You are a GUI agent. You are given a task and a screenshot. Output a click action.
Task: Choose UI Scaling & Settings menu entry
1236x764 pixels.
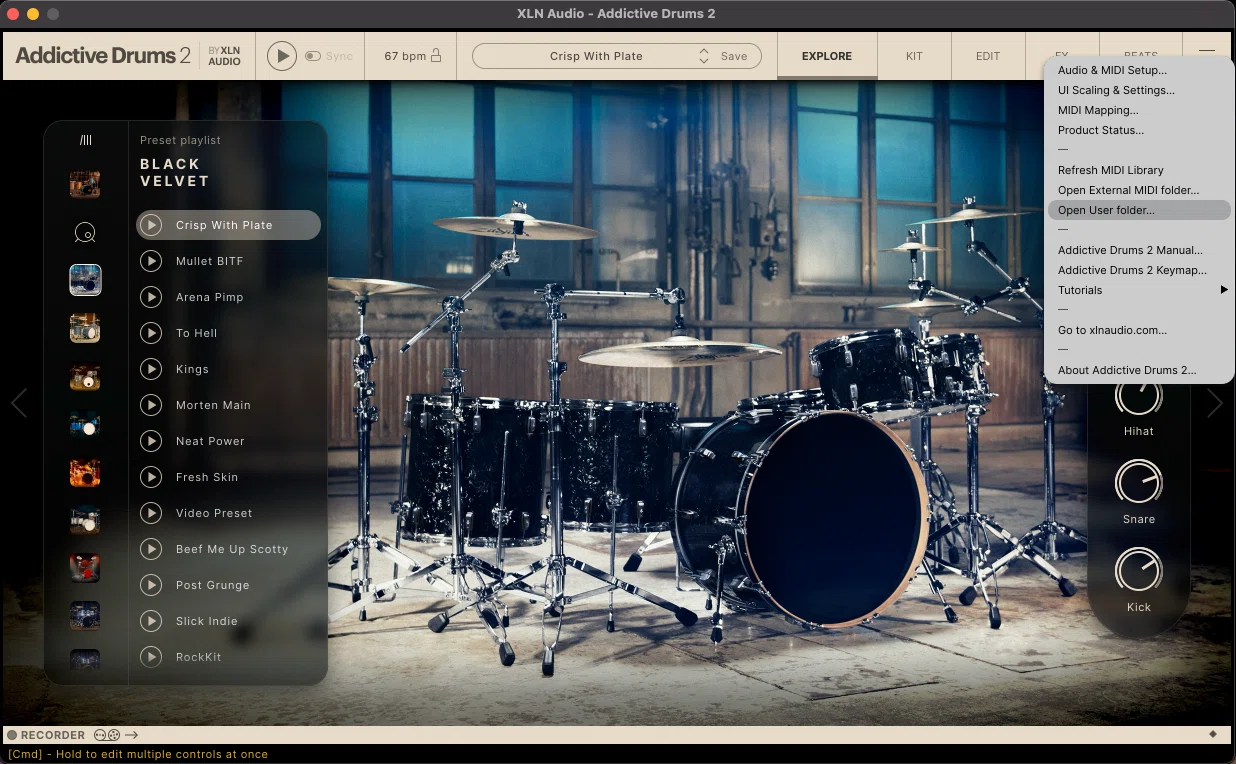pyautogui.click(x=1138, y=90)
